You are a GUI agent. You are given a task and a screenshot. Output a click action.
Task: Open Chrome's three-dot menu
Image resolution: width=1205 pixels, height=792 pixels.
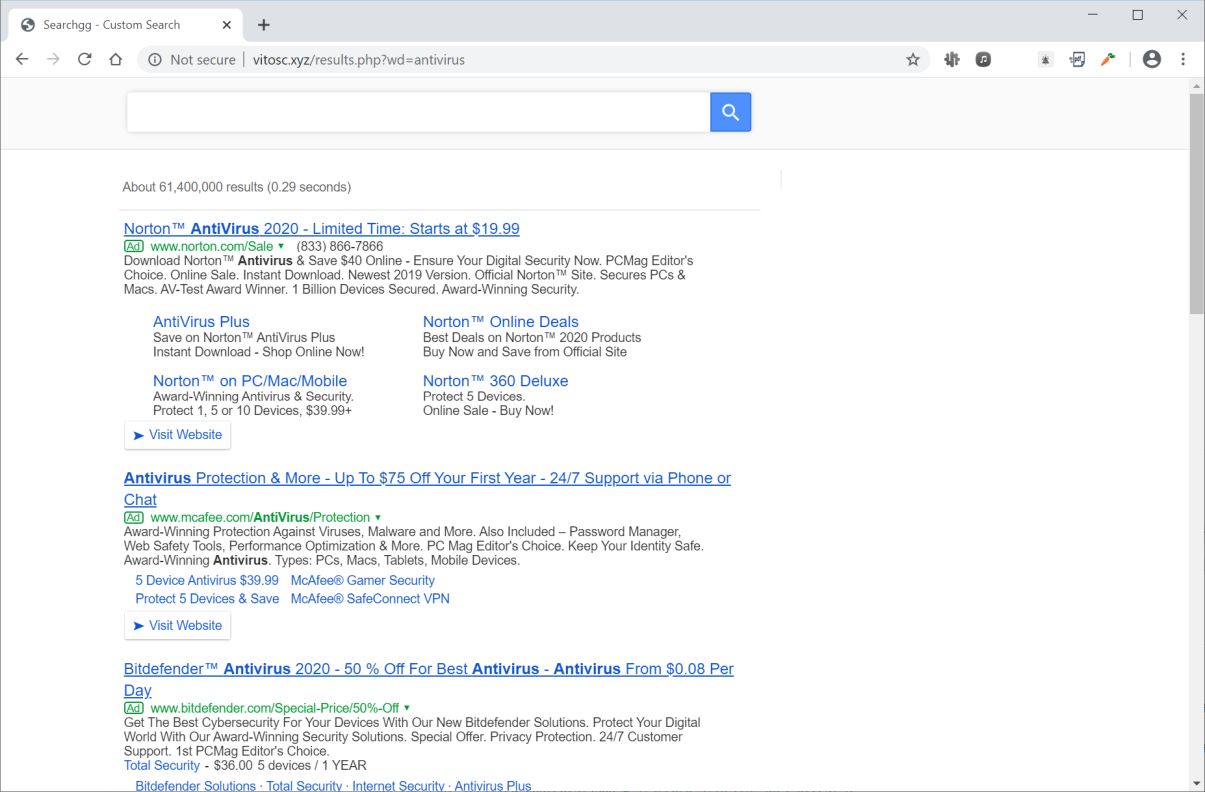click(x=1183, y=60)
